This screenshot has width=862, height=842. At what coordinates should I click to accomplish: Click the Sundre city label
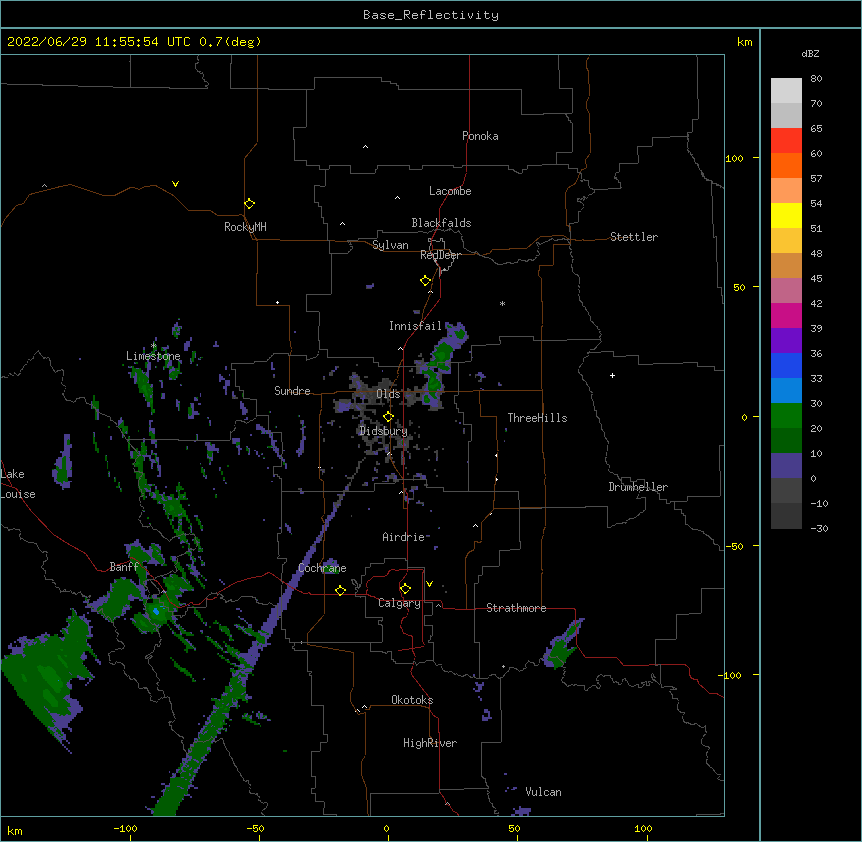292,391
